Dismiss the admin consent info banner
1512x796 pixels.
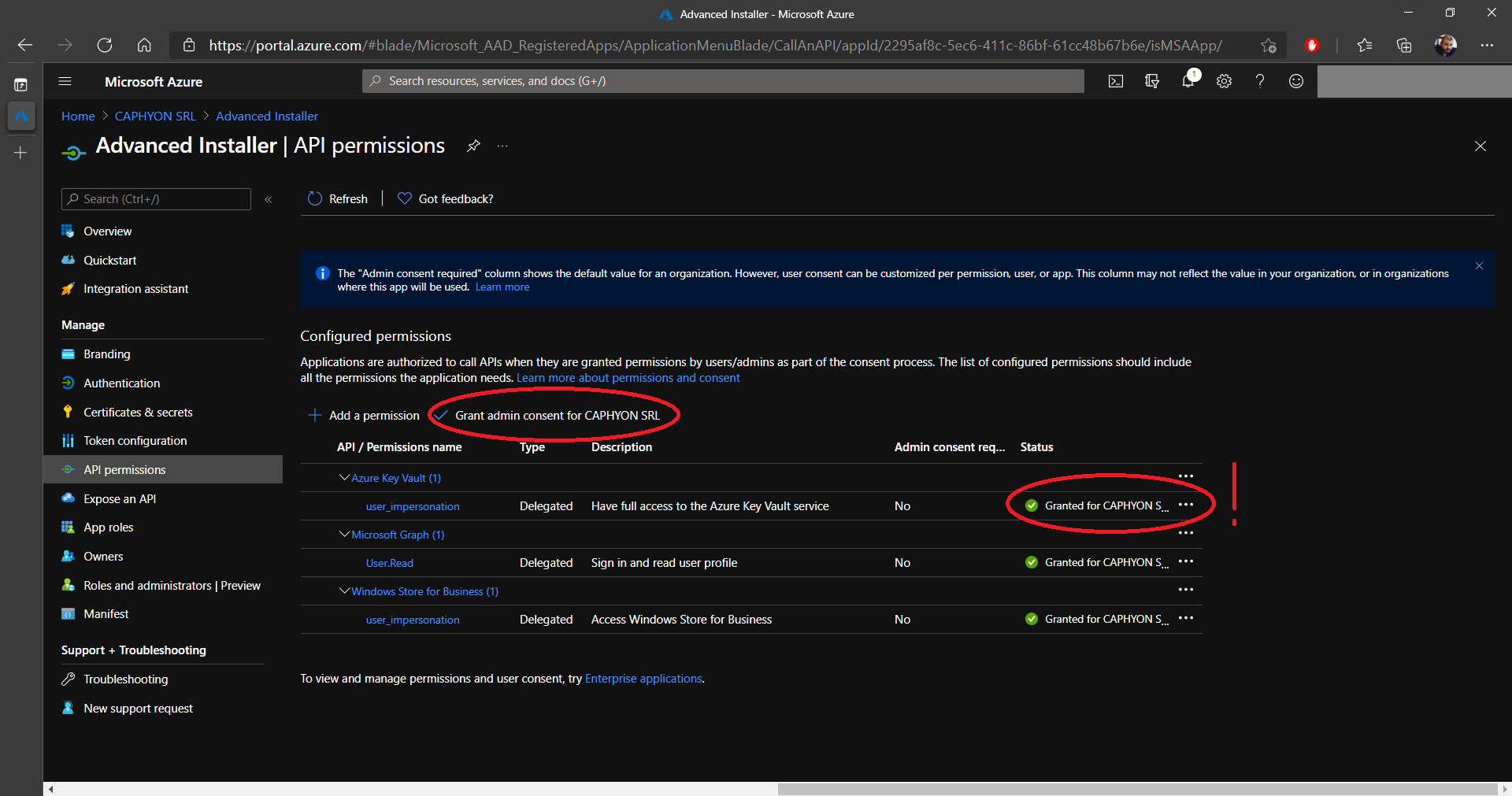coord(1479,266)
